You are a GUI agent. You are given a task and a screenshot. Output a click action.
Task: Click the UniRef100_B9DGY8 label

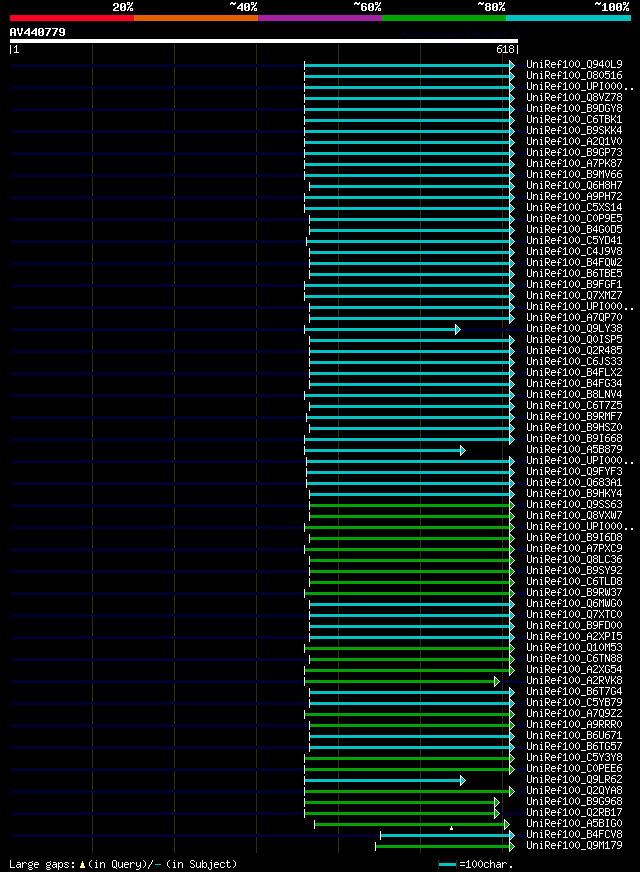tap(574, 108)
